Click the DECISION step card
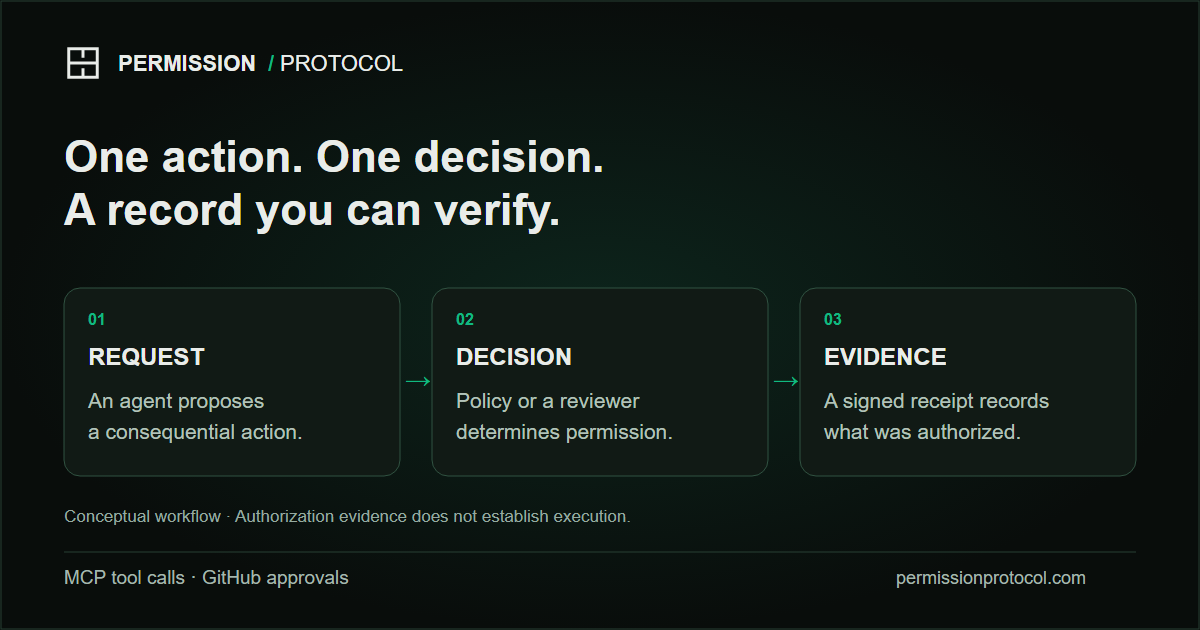The height and width of the screenshot is (630, 1200). pos(600,382)
